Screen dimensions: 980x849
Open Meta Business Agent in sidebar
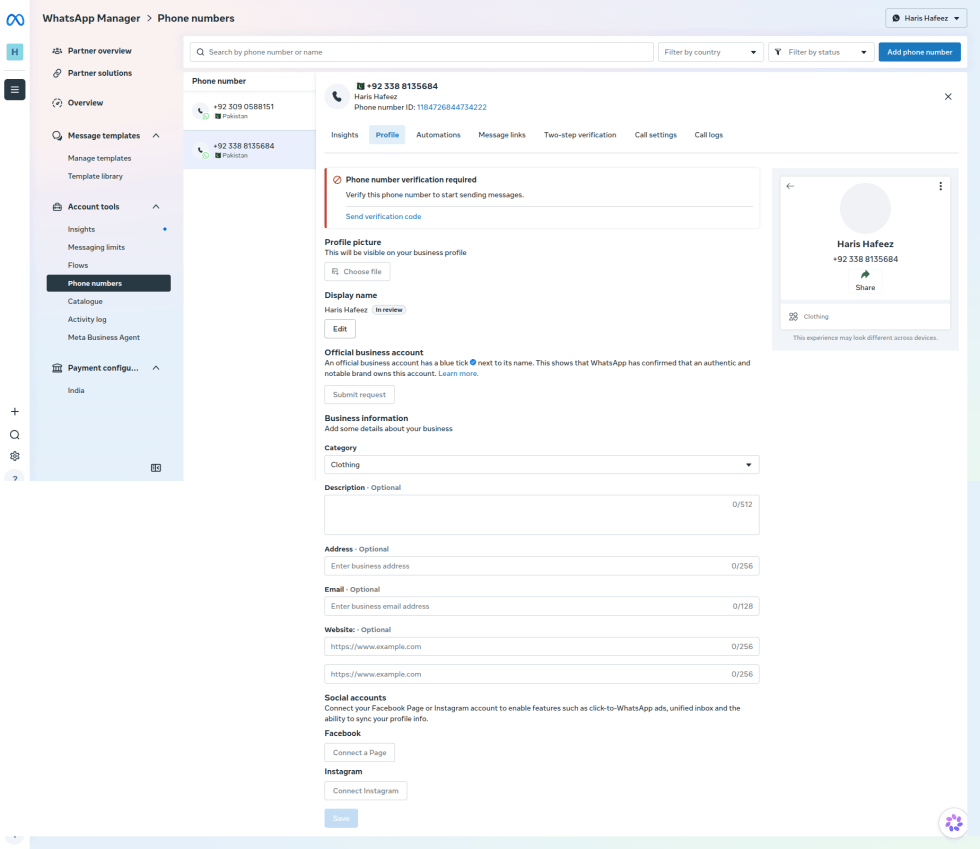[104, 338]
